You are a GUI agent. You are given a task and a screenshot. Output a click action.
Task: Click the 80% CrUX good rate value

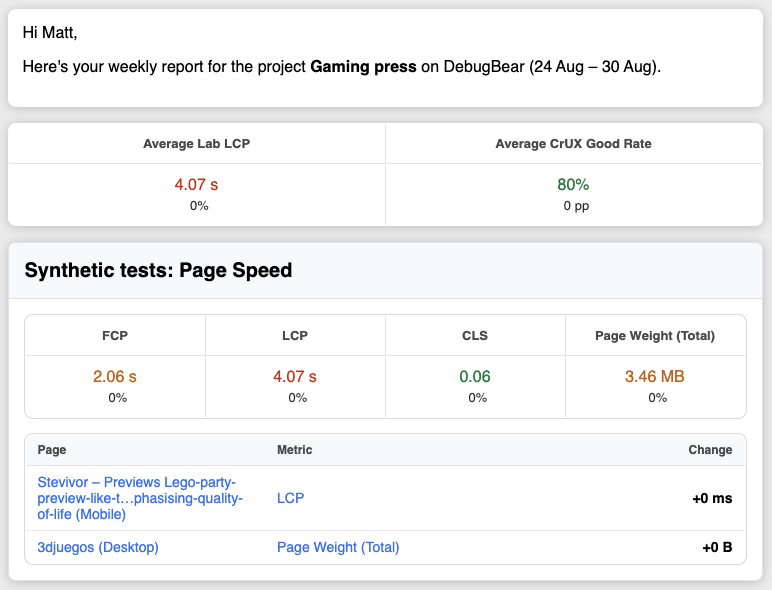(573, 184)
